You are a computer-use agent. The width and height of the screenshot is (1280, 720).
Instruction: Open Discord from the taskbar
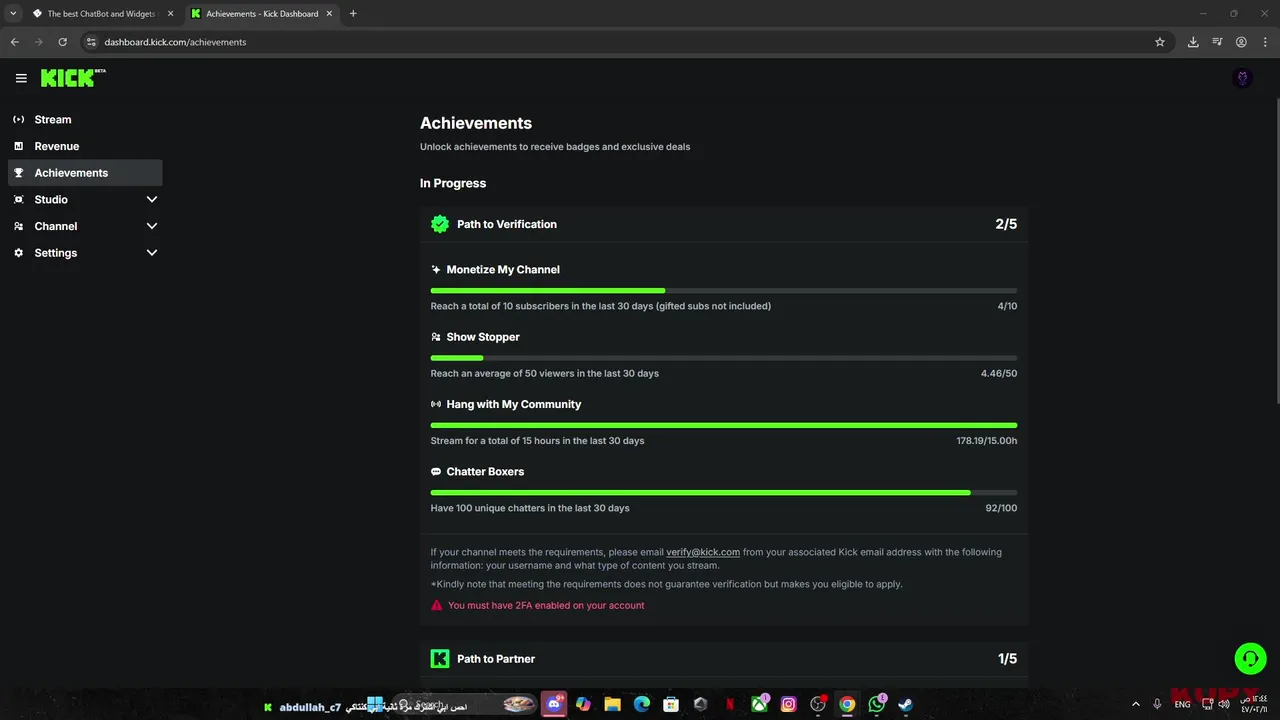coord(554,704)
